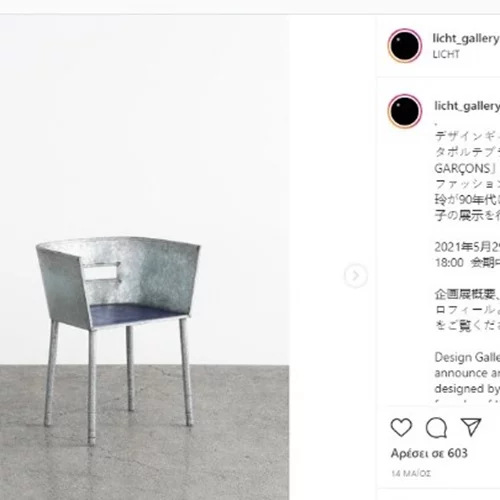Click the metal chair photo
The height and width of the screenshot is (500, 500).
[x=118, y=337]
